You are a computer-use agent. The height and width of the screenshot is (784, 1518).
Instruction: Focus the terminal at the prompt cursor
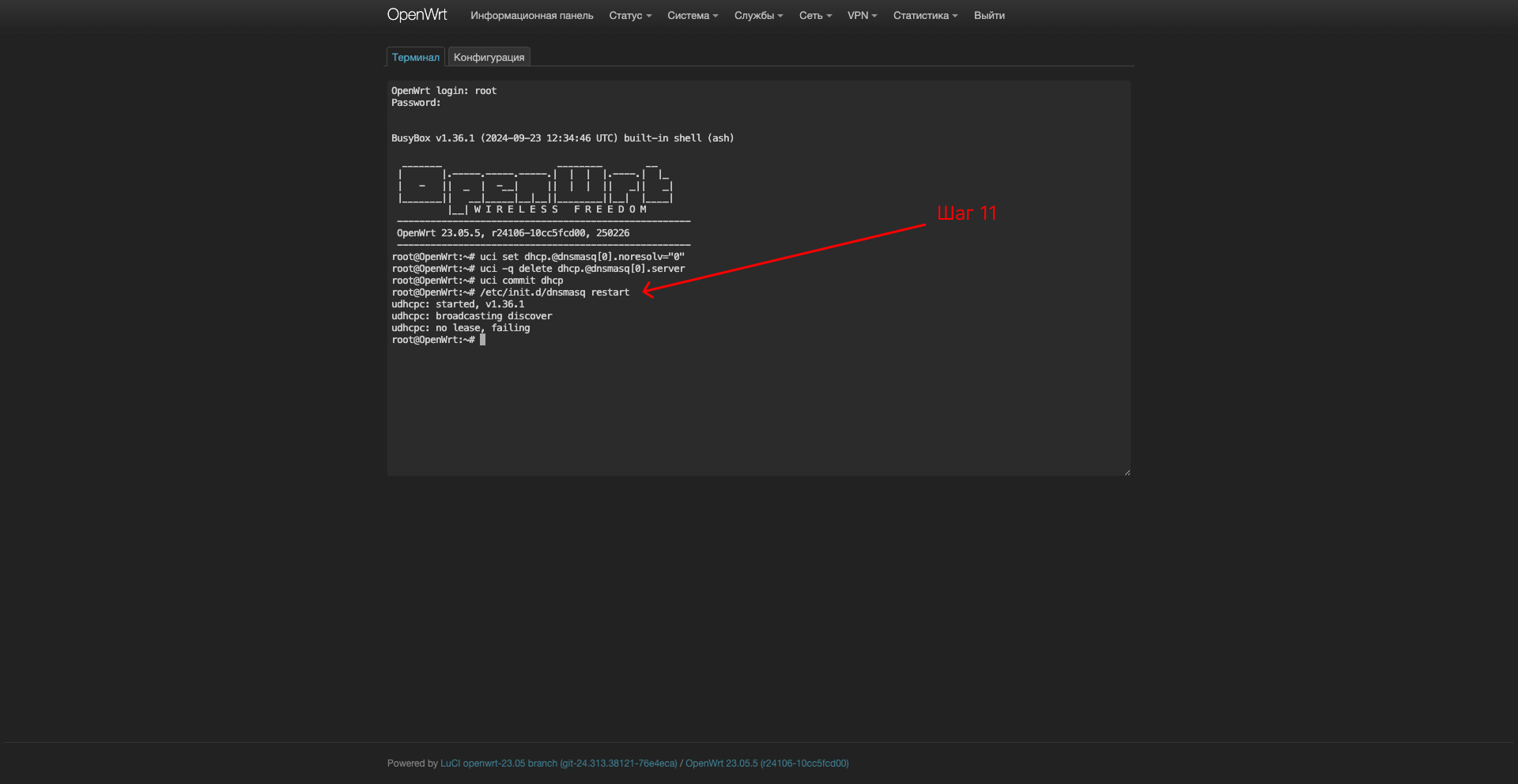pos(482,340)
